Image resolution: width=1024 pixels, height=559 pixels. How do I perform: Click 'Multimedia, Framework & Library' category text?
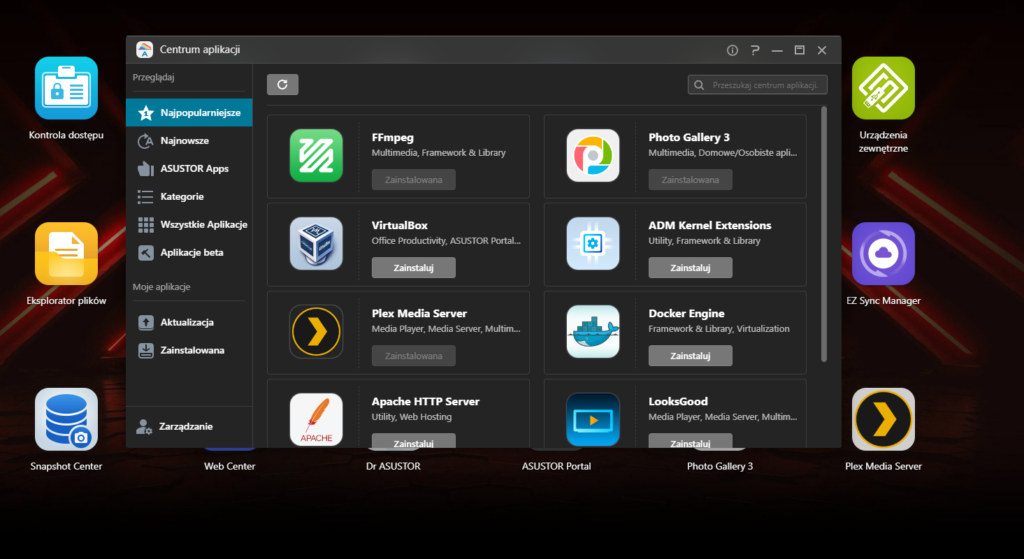[439, 153]
